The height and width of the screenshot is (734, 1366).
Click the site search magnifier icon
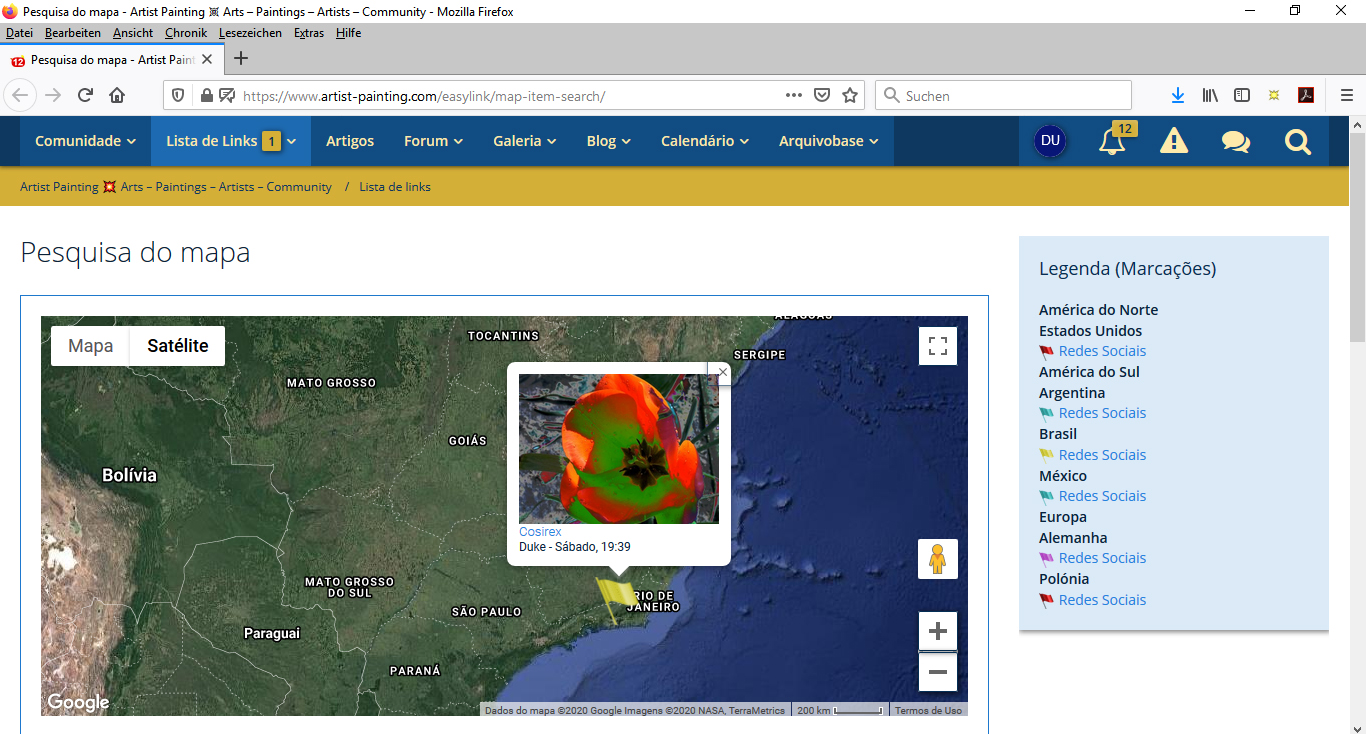[x=1297, y=142]
